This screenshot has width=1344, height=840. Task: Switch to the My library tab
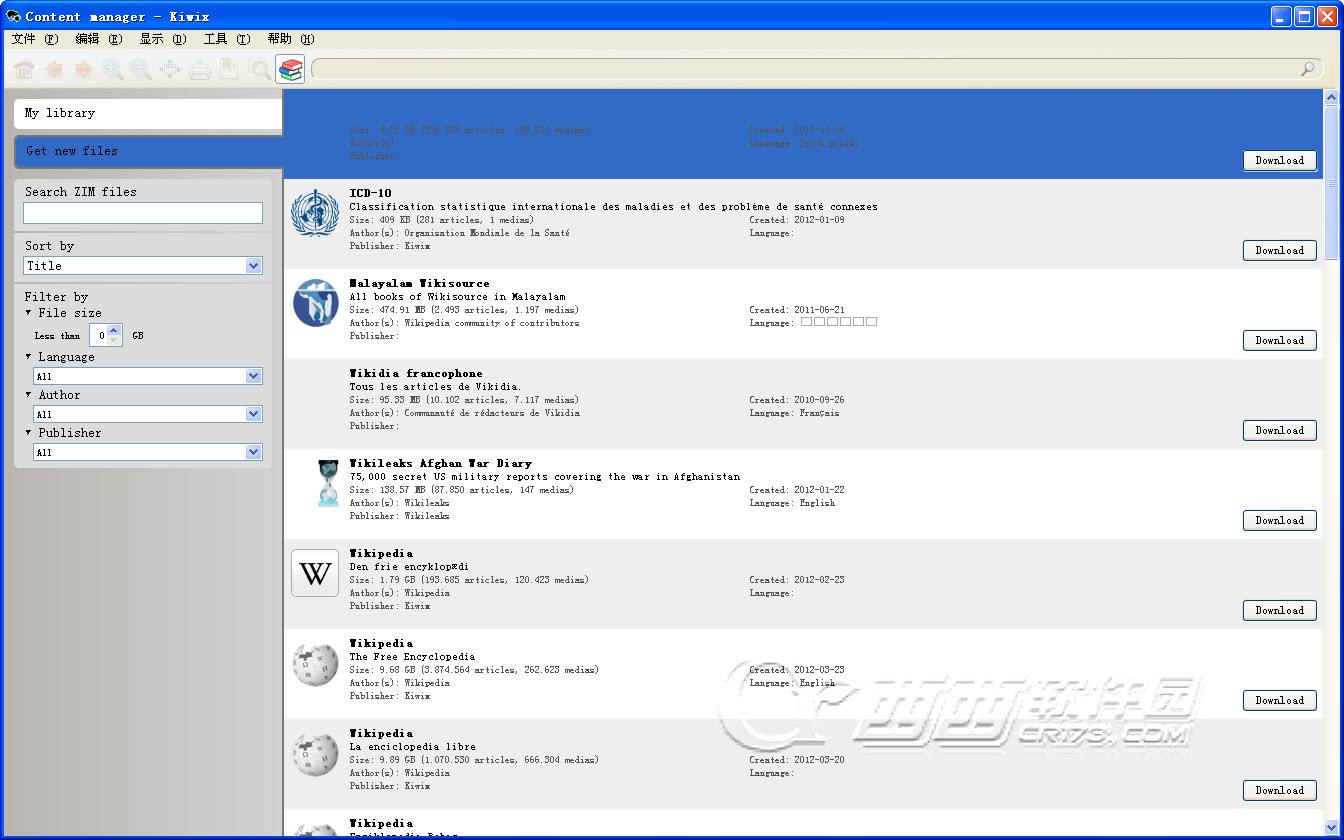coord(148,113)
